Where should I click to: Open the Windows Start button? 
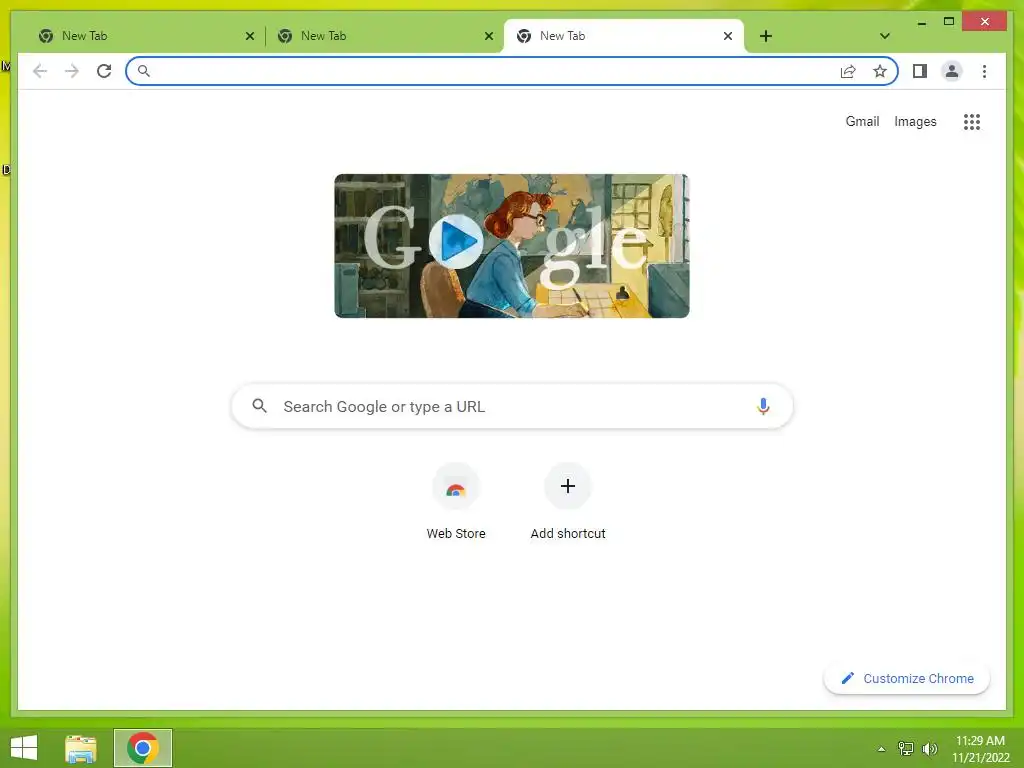[24, 748]
